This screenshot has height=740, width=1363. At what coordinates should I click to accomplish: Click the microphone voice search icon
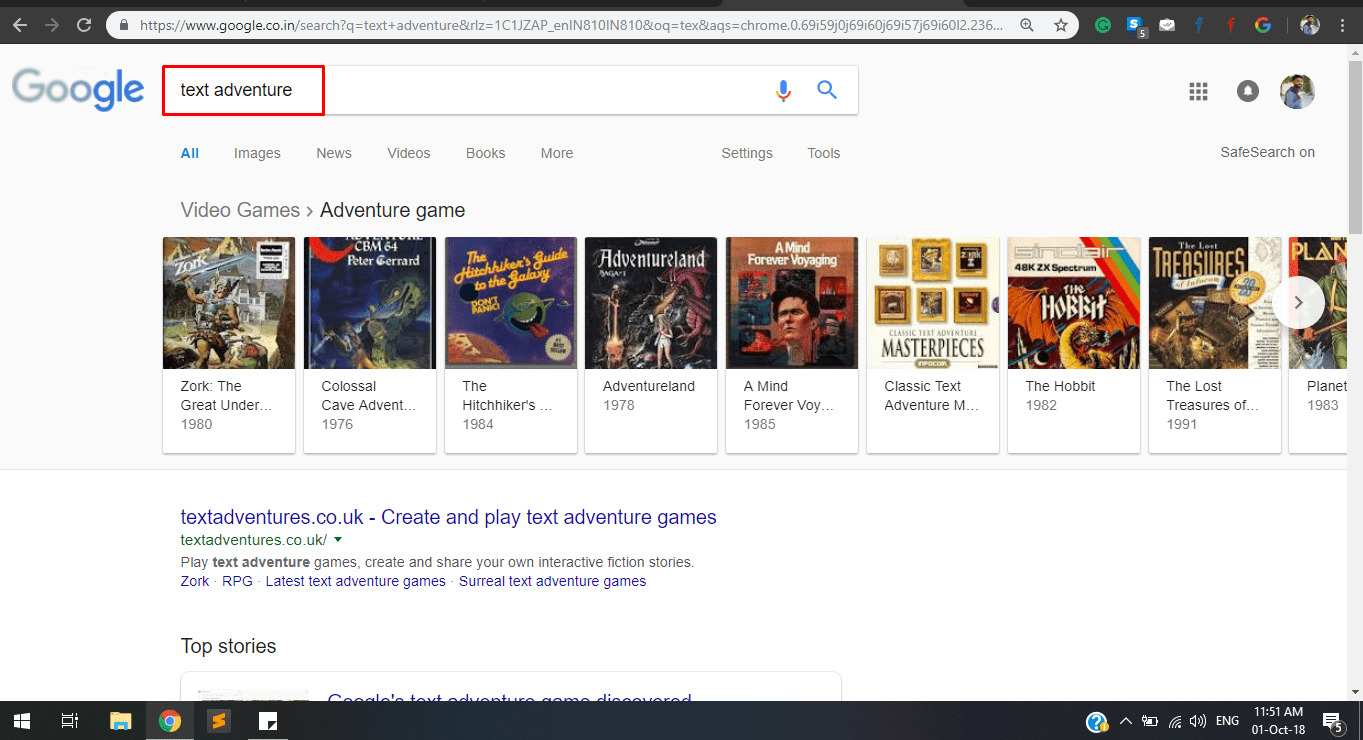783,91
